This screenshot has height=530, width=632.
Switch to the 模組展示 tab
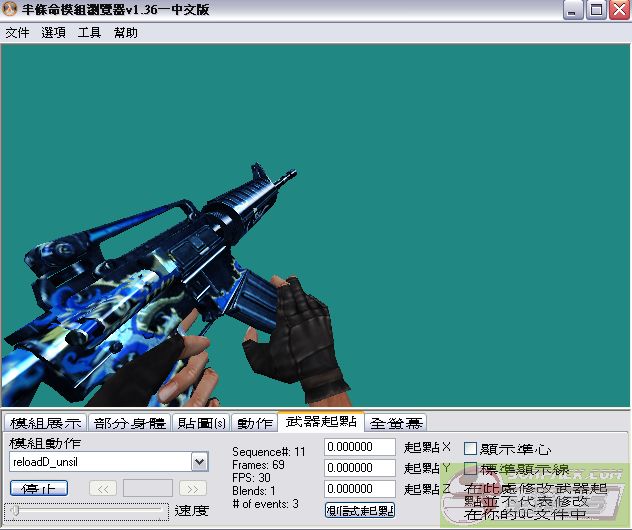click(46, 422)
